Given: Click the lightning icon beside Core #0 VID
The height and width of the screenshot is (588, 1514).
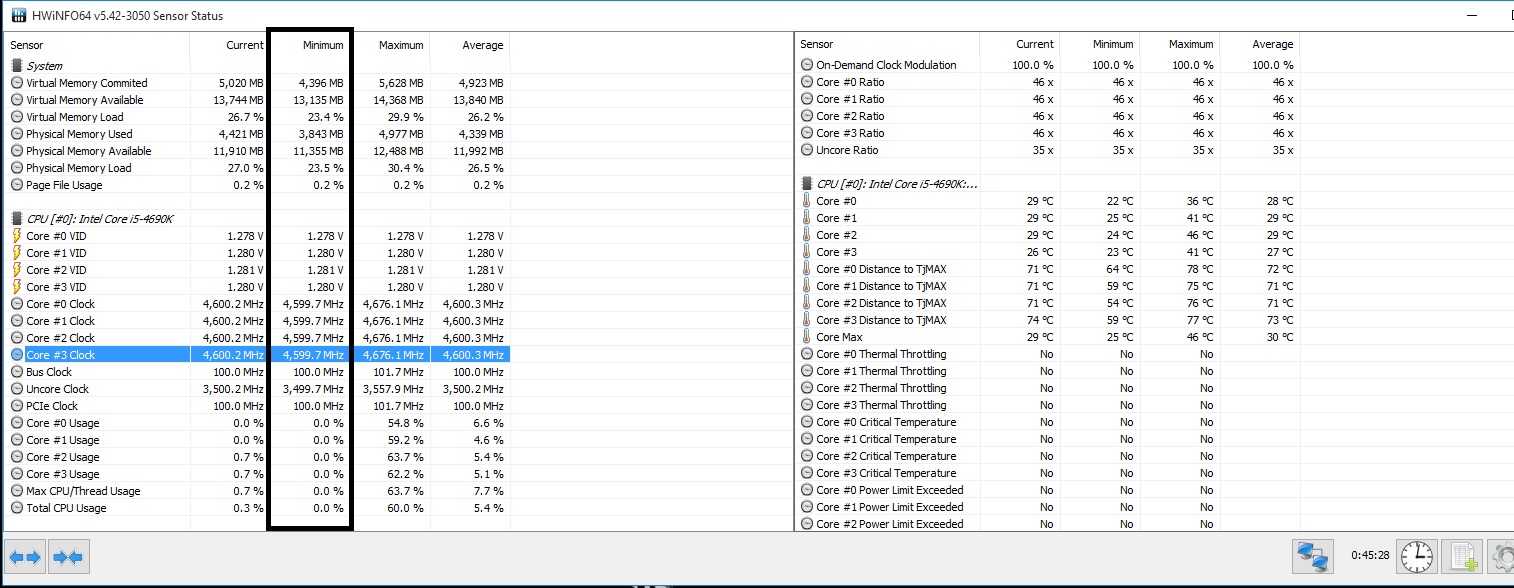Looking at the screenshot, I should [x=17, y=236].
